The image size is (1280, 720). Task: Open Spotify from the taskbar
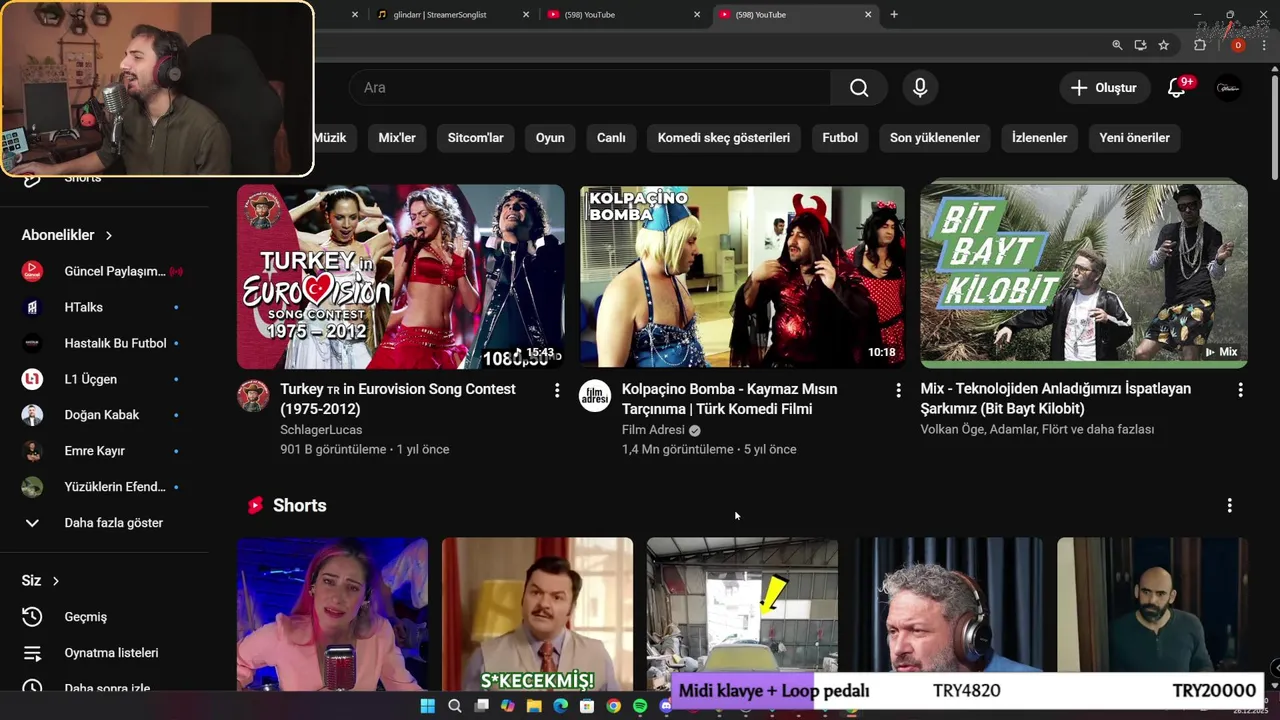(640, 706)
